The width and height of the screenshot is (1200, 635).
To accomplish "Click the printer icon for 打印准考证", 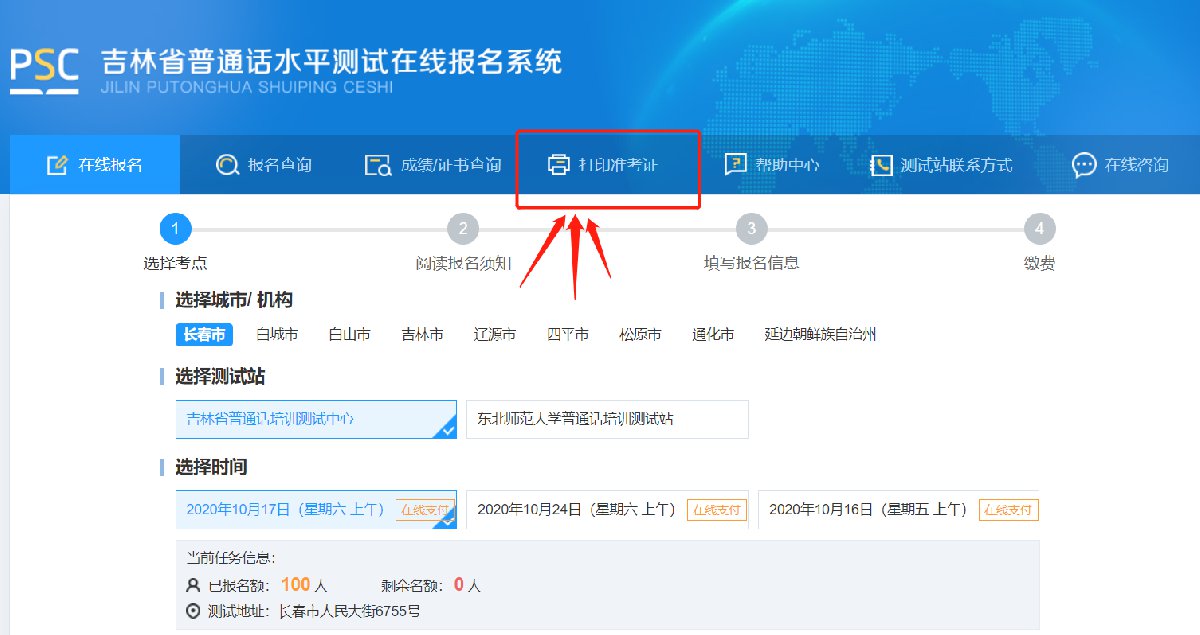I will (558, 165).
